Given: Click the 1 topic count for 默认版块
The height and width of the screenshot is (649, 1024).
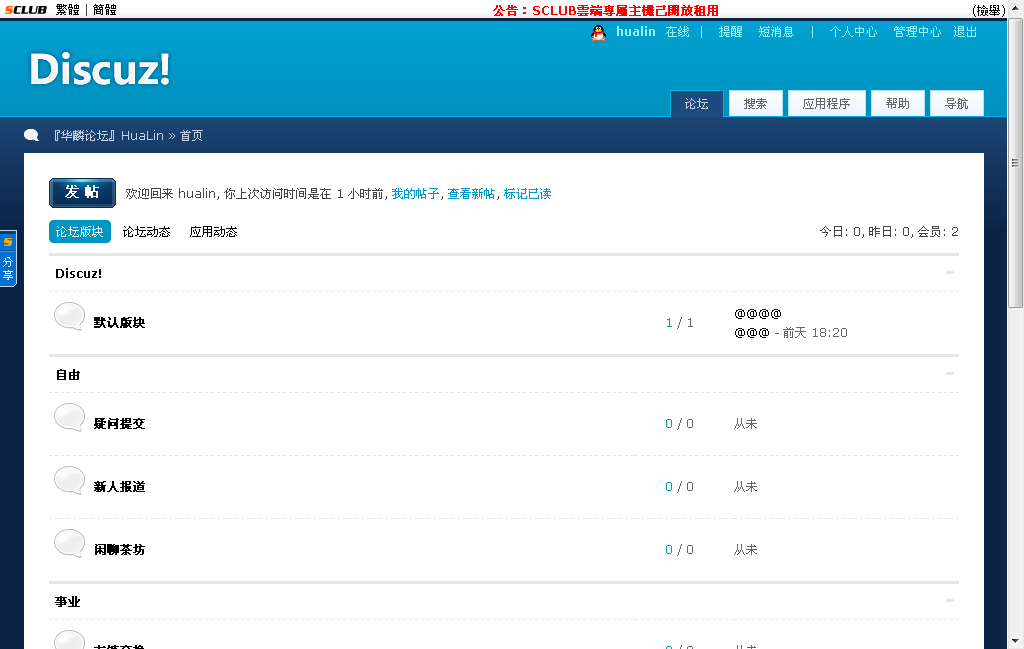Looking at the screenshot, I should point(669,323).
